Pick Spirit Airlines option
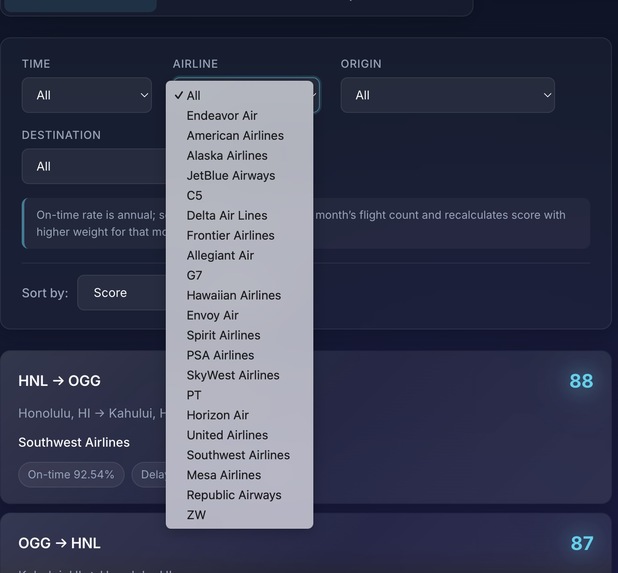This screenshot has width=618, height=573. point(239,335)
